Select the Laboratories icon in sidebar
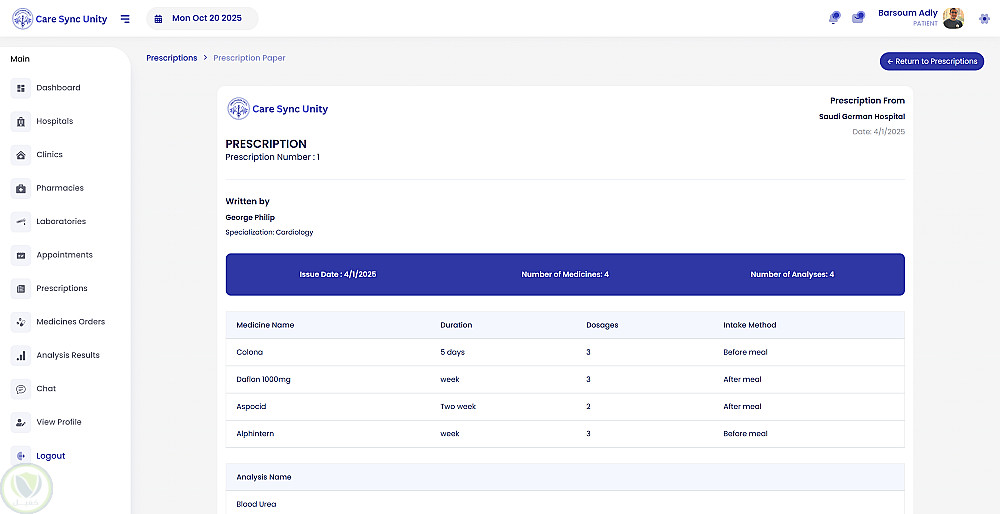1000x514 pixels. point(21,222)
